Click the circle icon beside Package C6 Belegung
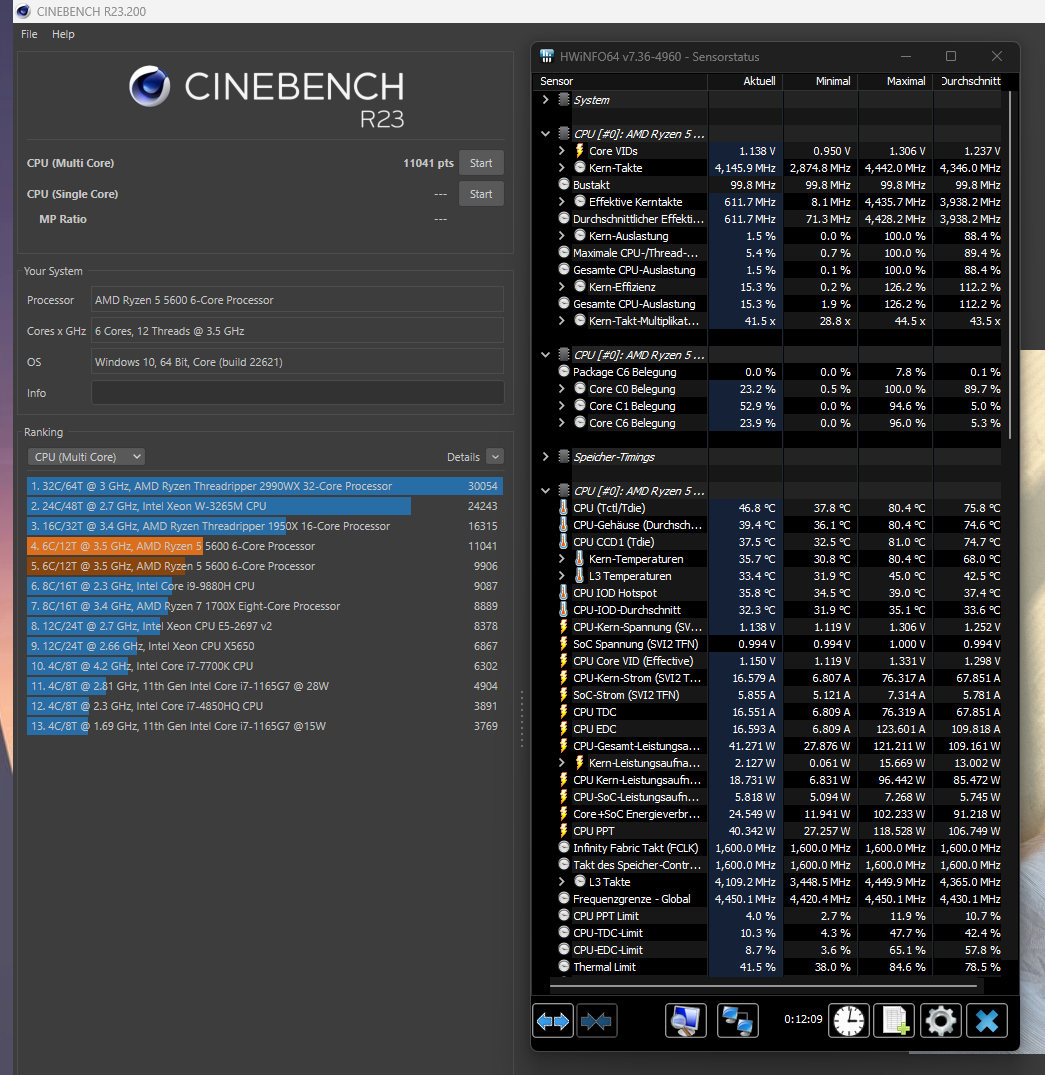 click(x=564, y=372)
